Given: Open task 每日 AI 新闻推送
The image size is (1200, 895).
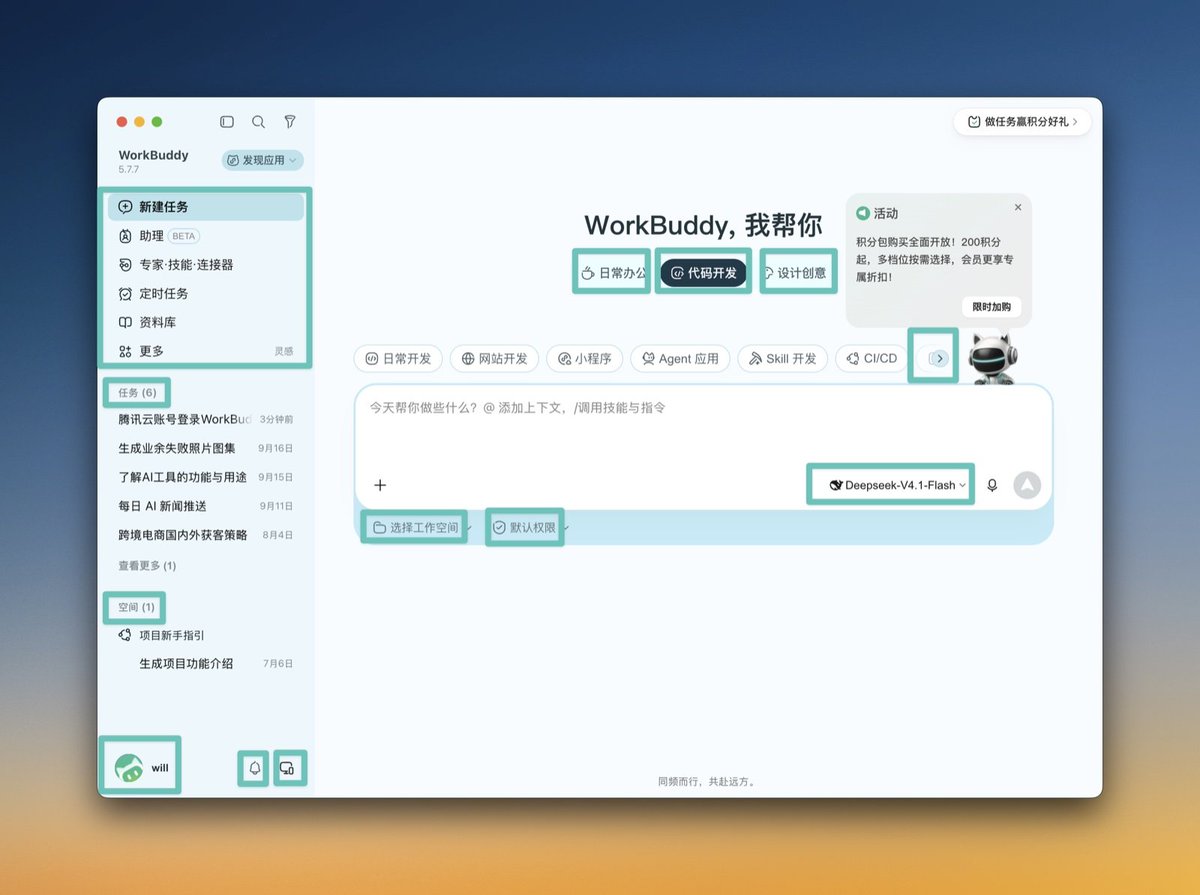Looking at the screenshot, I should click(x=206, y=506).
